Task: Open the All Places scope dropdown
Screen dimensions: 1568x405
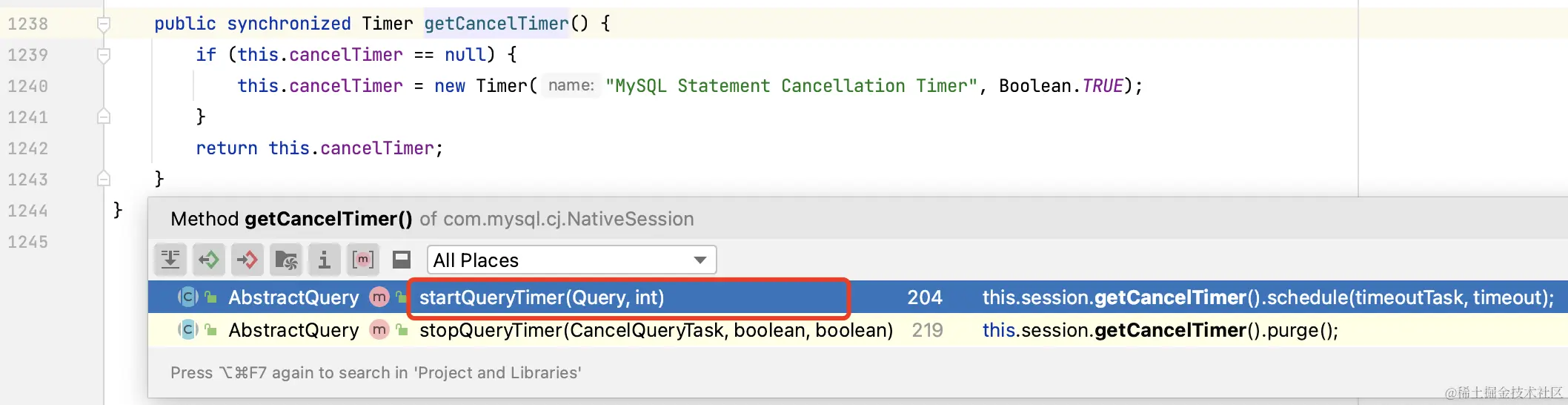Action: click(x=571, y=260)
